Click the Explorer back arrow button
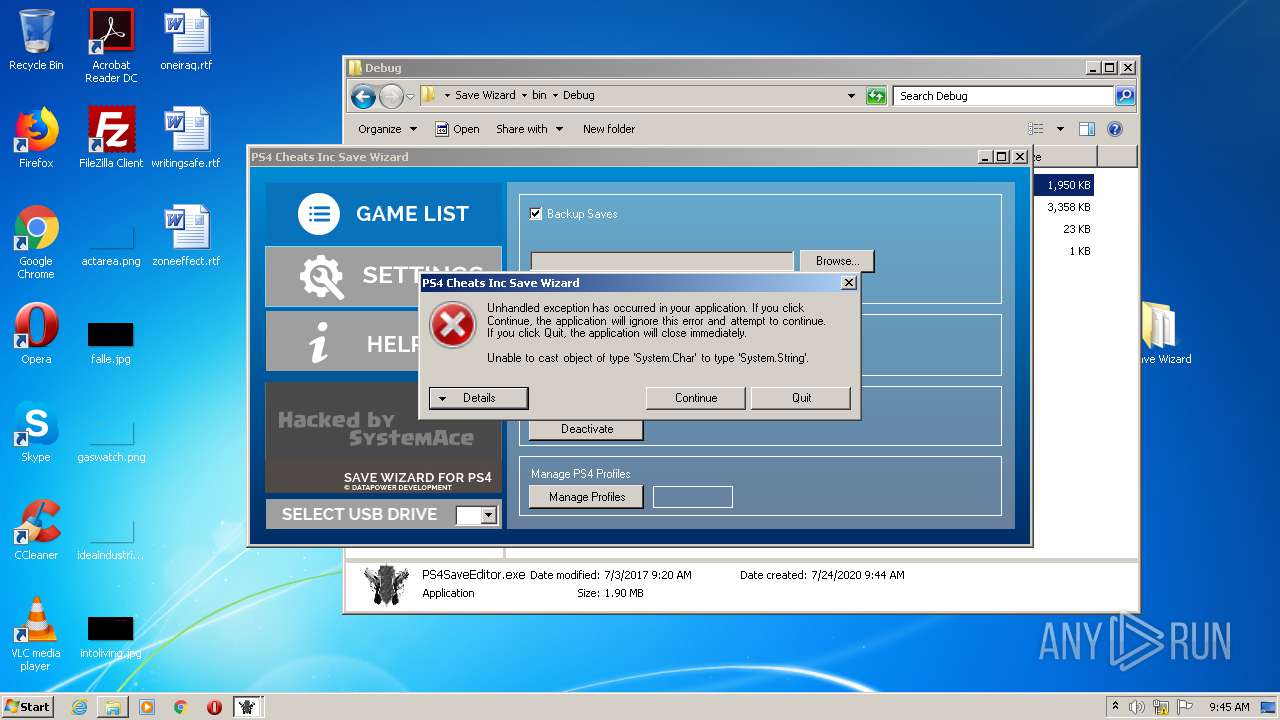Screen dimensions: 1280x720 tap(364, 96)
